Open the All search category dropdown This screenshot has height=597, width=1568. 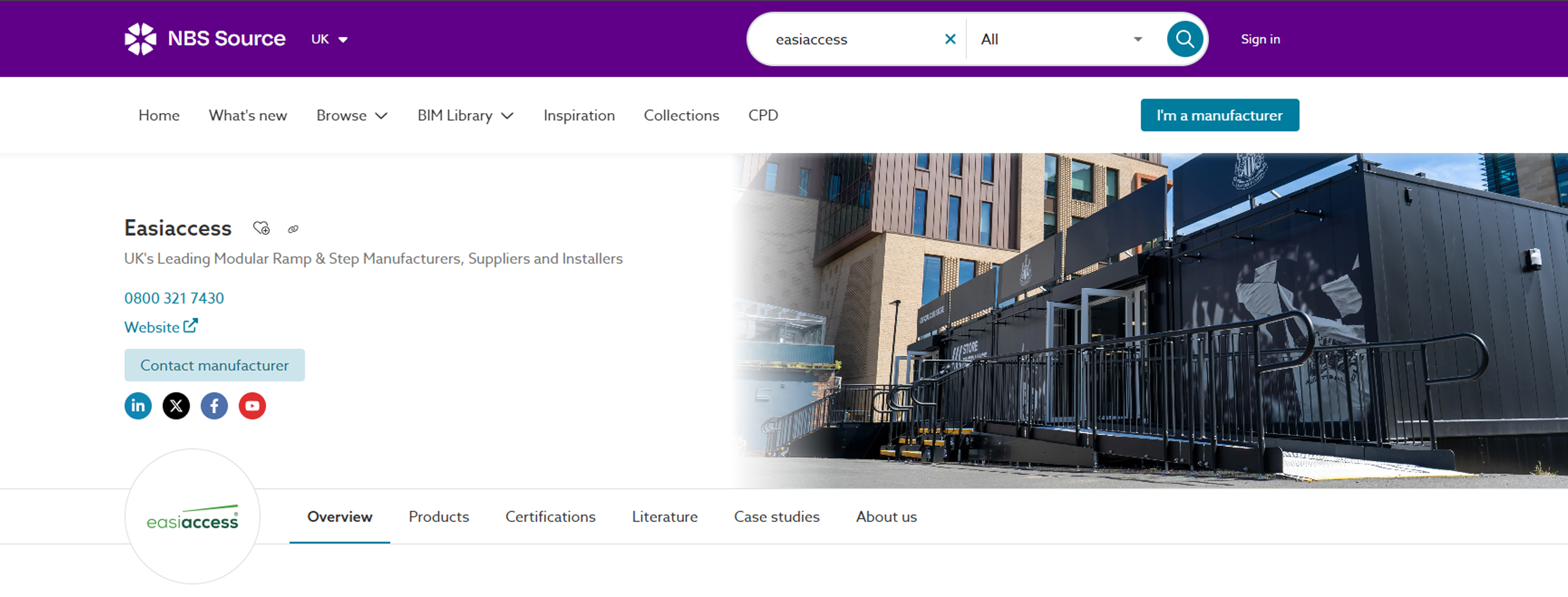(x=1062, y=39)
